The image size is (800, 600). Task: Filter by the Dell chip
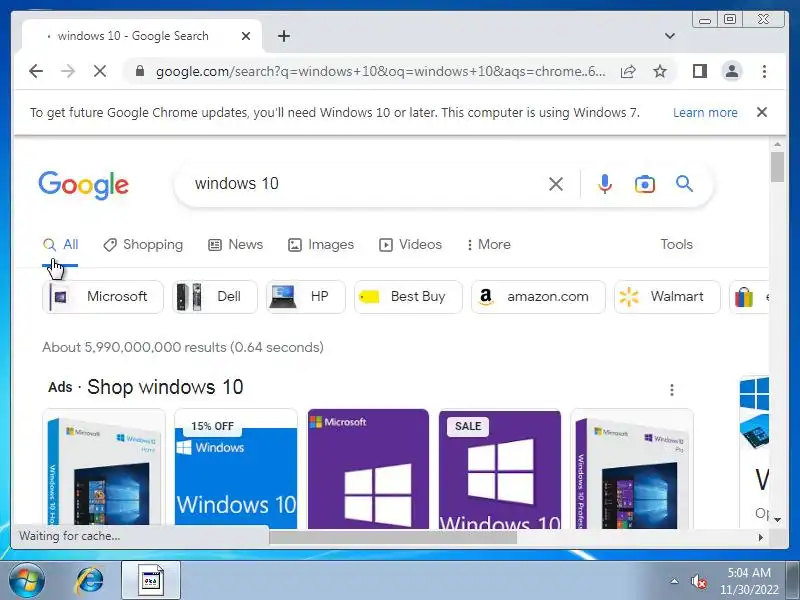tap(215, 296)
